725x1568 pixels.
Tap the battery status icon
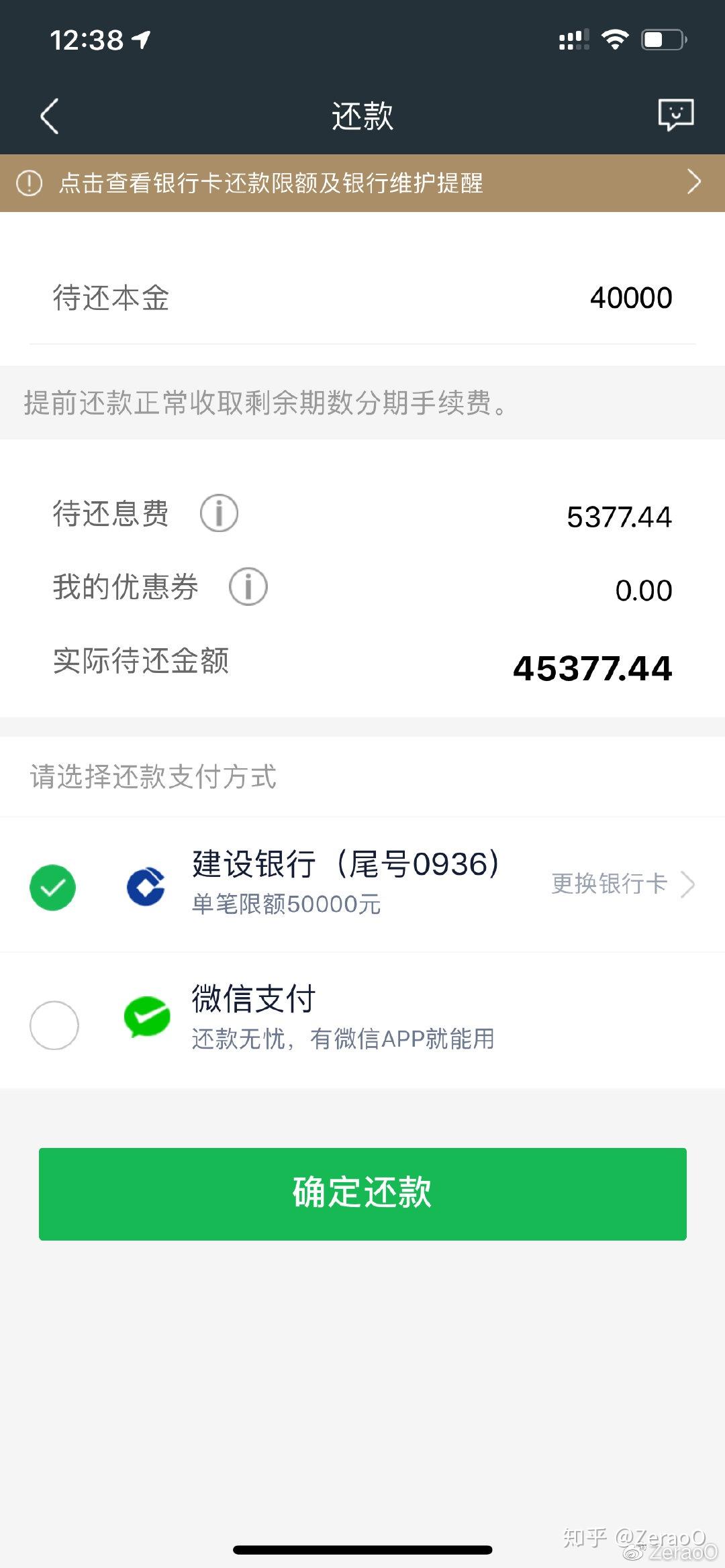point(663,40)
